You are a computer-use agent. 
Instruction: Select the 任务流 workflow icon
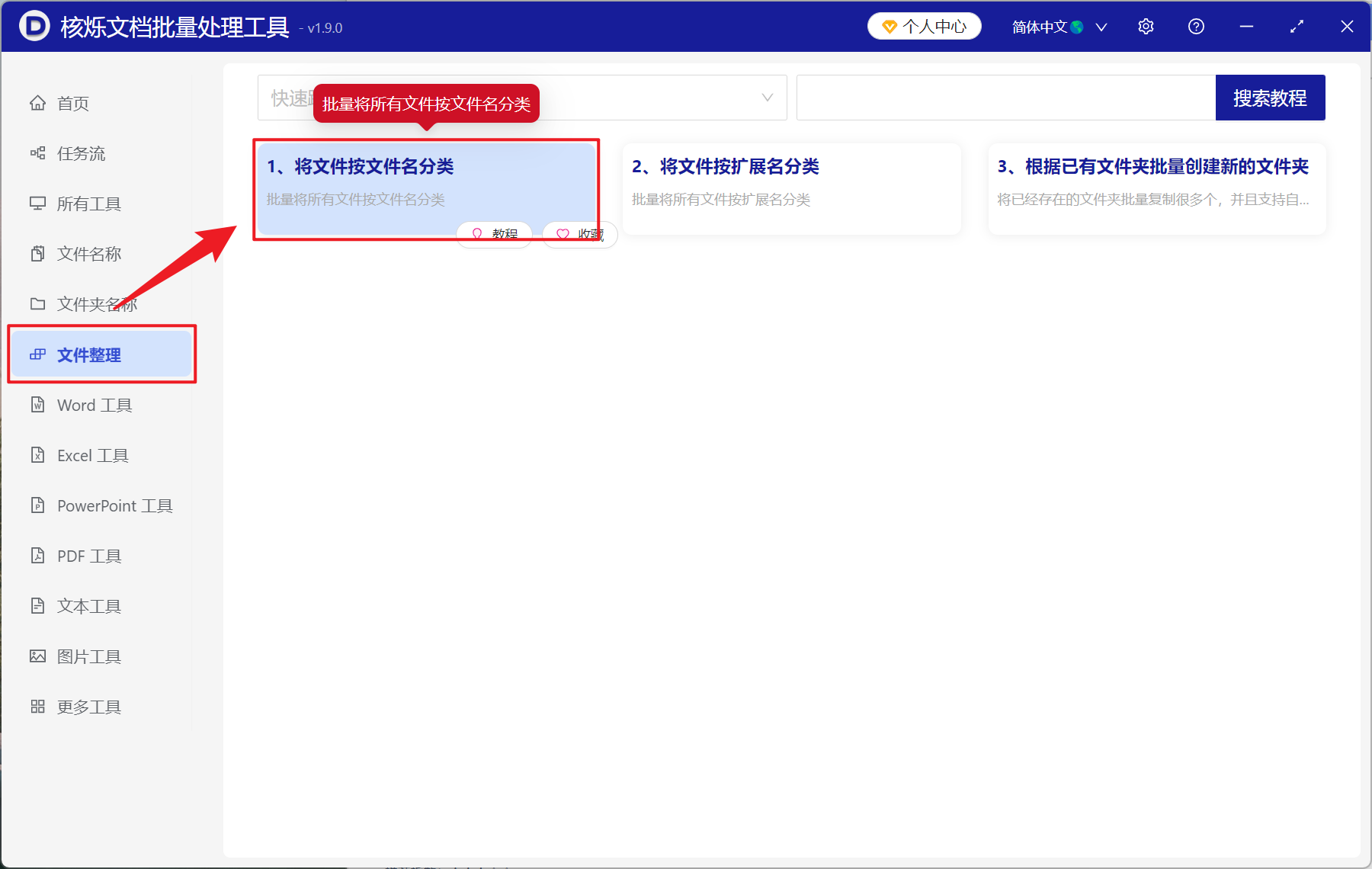38,153
